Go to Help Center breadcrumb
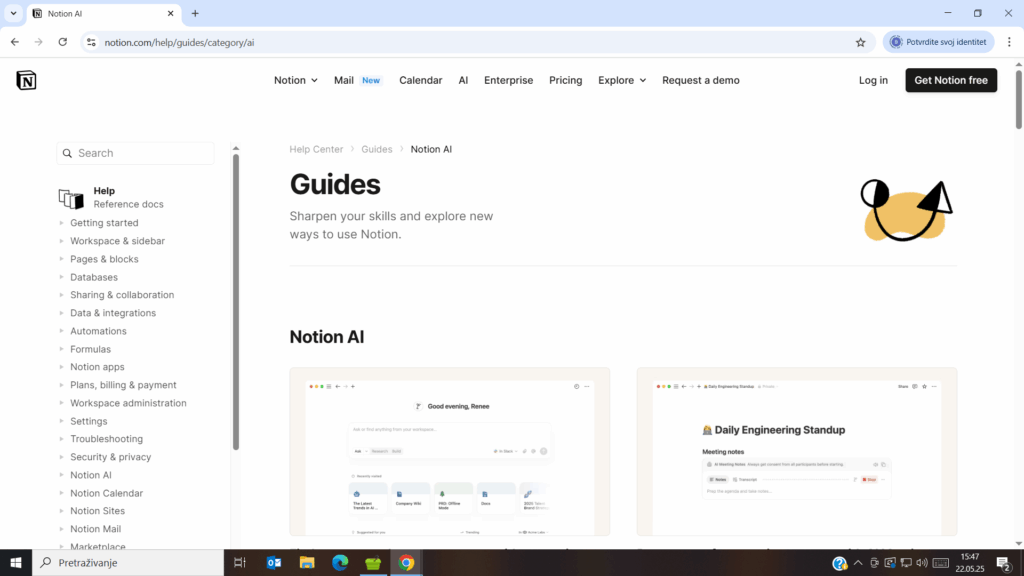Screen dimensions: 1024x576 (316, 150)
